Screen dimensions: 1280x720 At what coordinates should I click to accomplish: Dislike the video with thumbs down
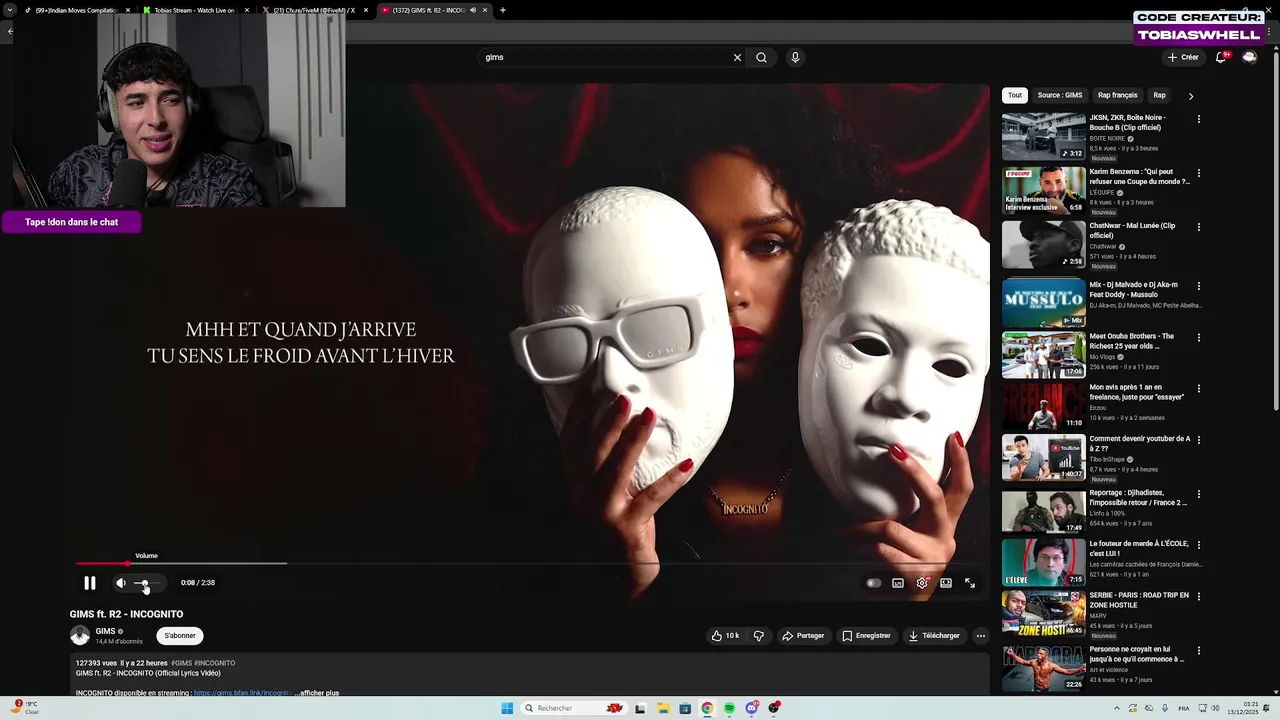pyautogui.click(x=759, y=636)
